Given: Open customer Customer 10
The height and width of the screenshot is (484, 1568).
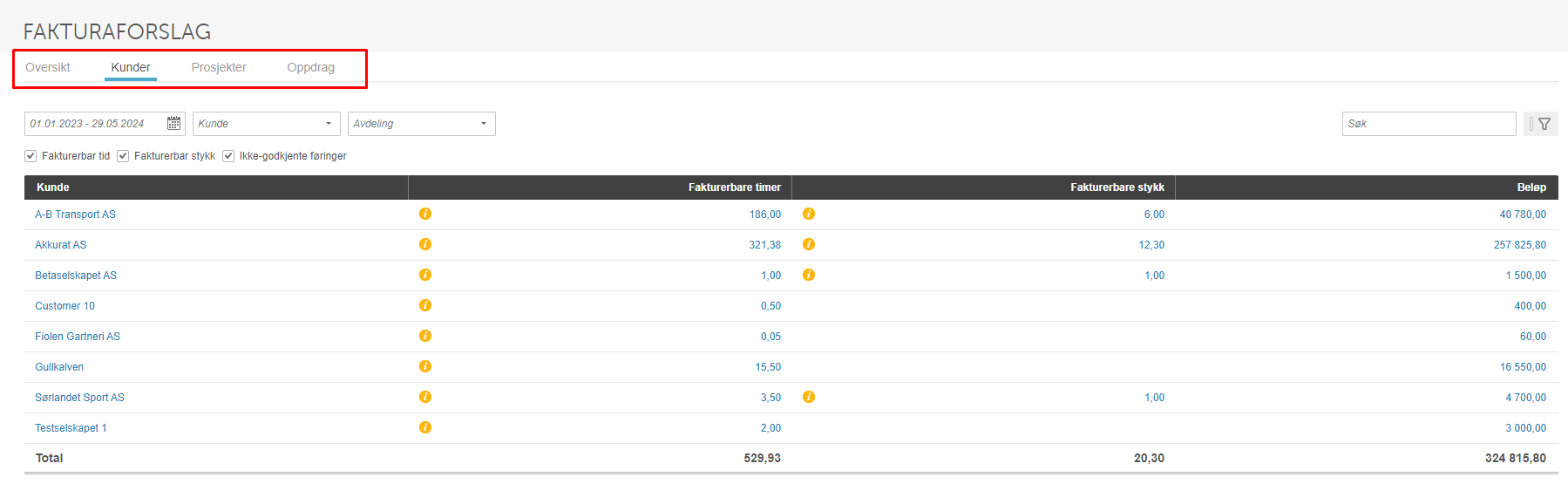Looking at the screenshot, I should click(x=65, y=306).
